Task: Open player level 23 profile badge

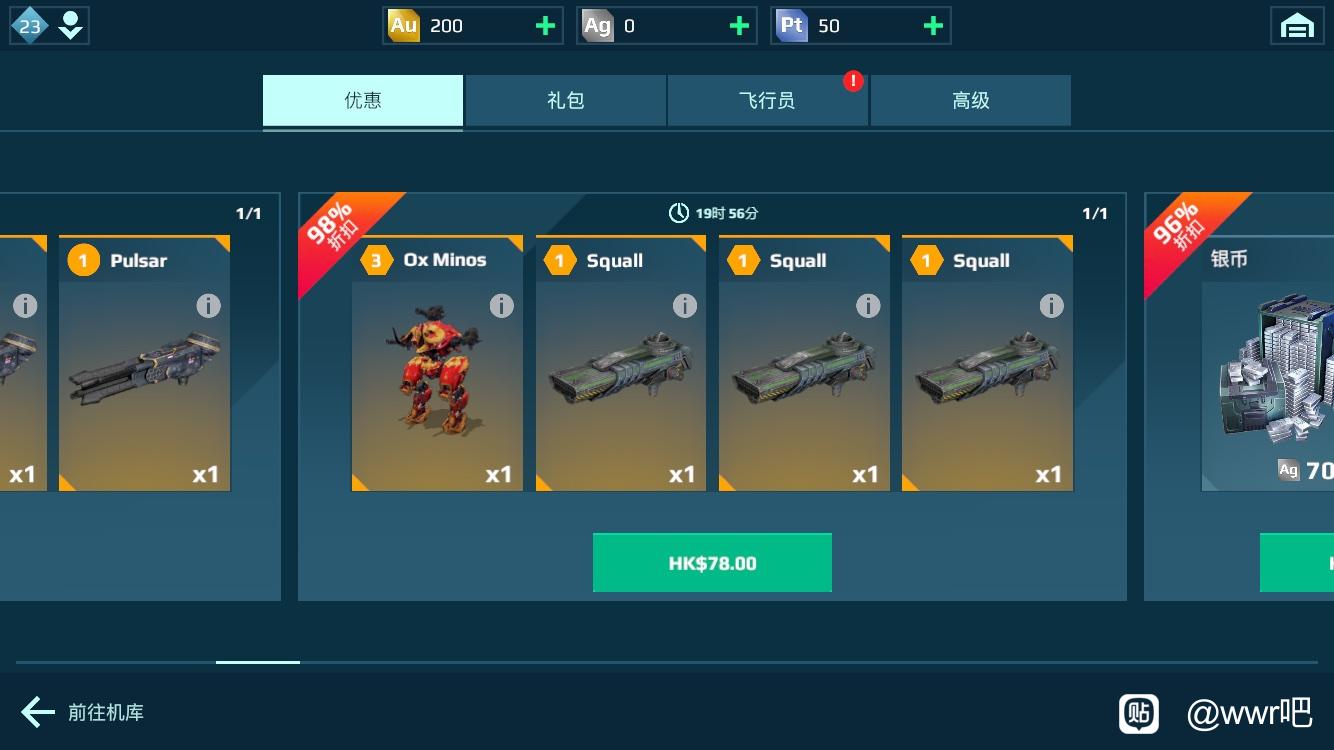Action: tap(49, 26)
